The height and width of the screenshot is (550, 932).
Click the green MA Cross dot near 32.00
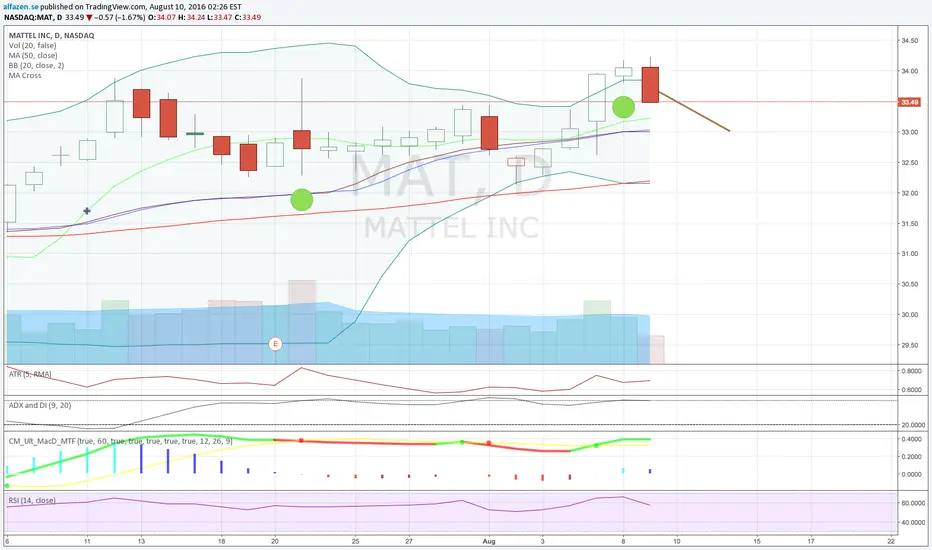pos(301,200)
